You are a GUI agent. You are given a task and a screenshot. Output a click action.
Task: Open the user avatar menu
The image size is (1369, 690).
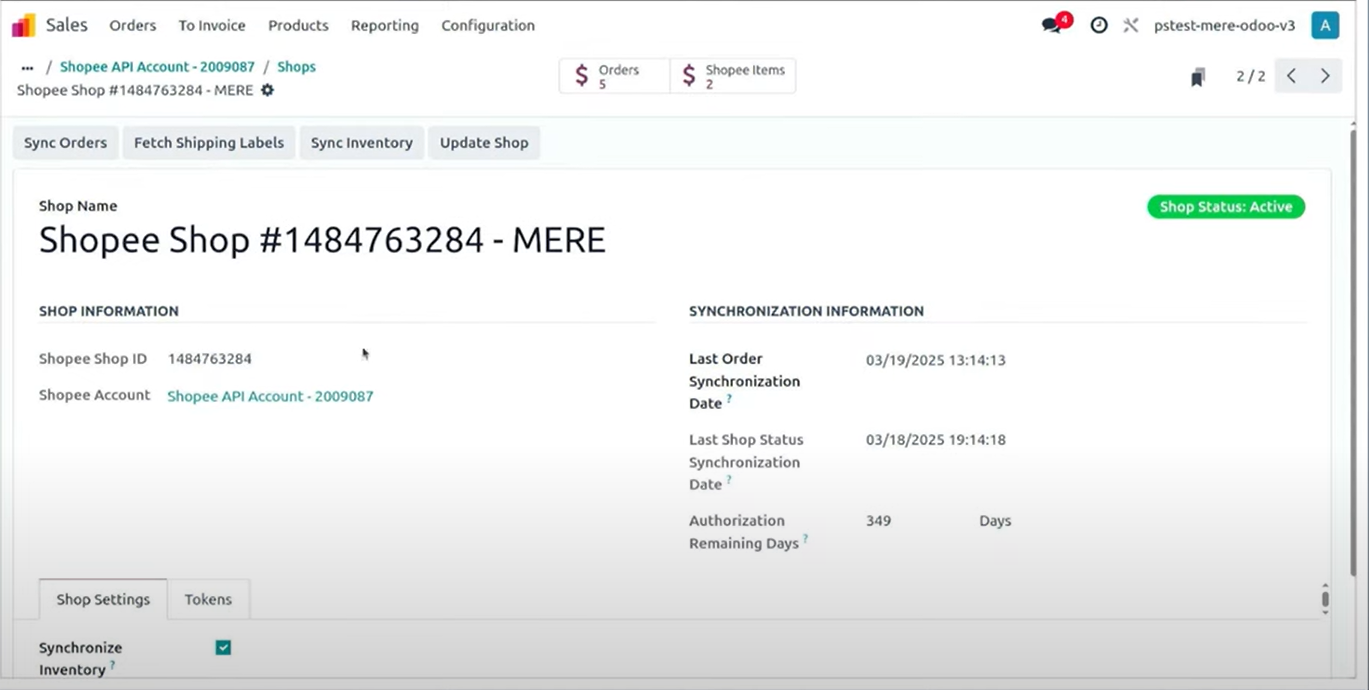[1325, 25]
